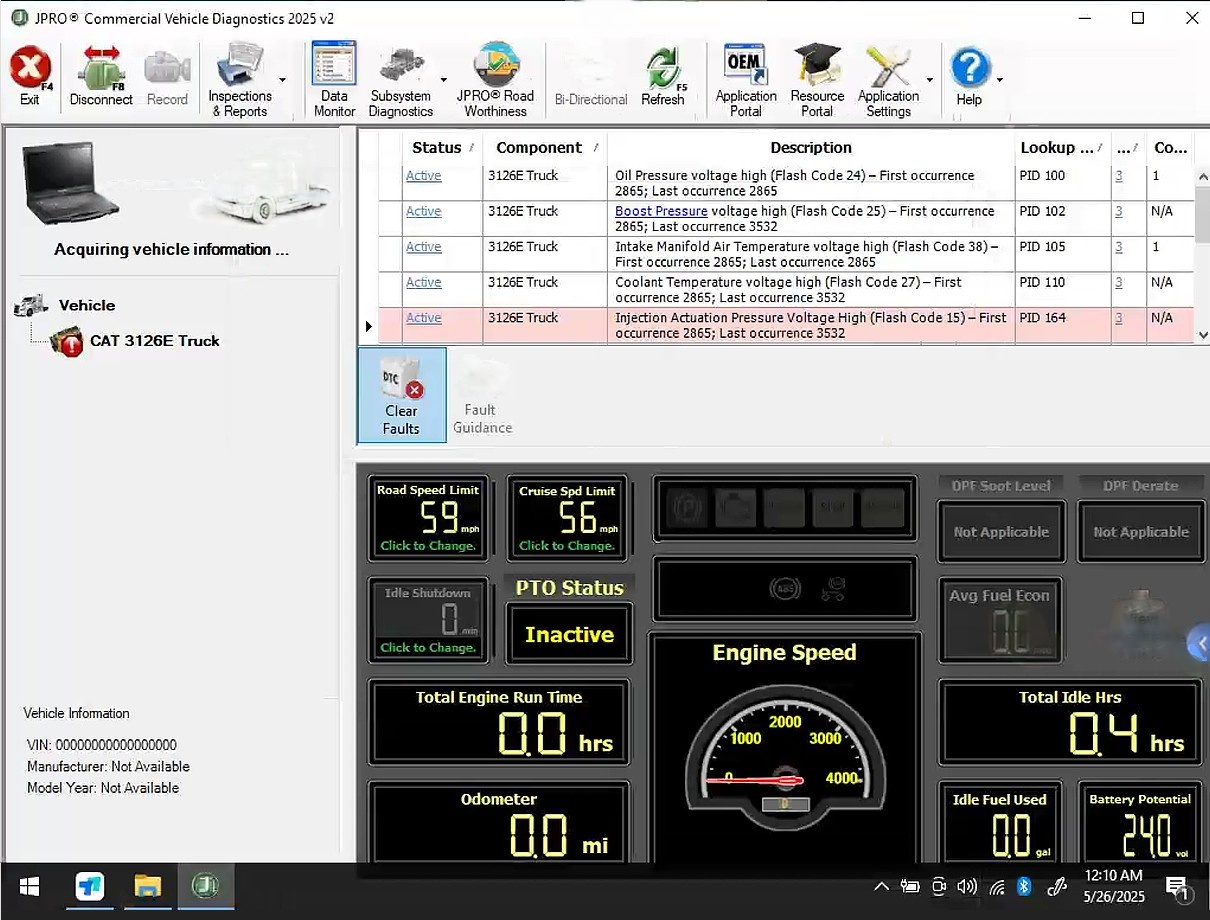Screen dimensions: 1210x920
Task: Open Inspections & Reports dropdown arrow
Action: point(282,80)
